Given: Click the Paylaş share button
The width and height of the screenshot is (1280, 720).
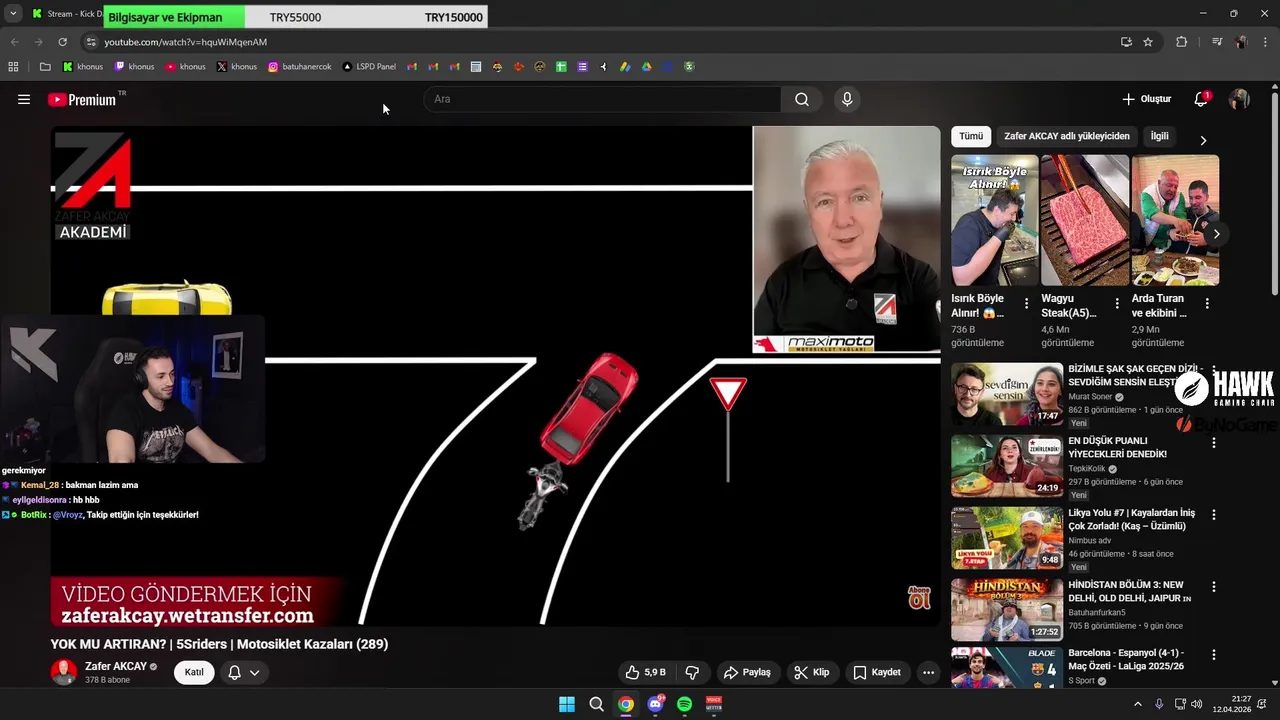Looking at the screenshot, I should click(x=747, y=672).
